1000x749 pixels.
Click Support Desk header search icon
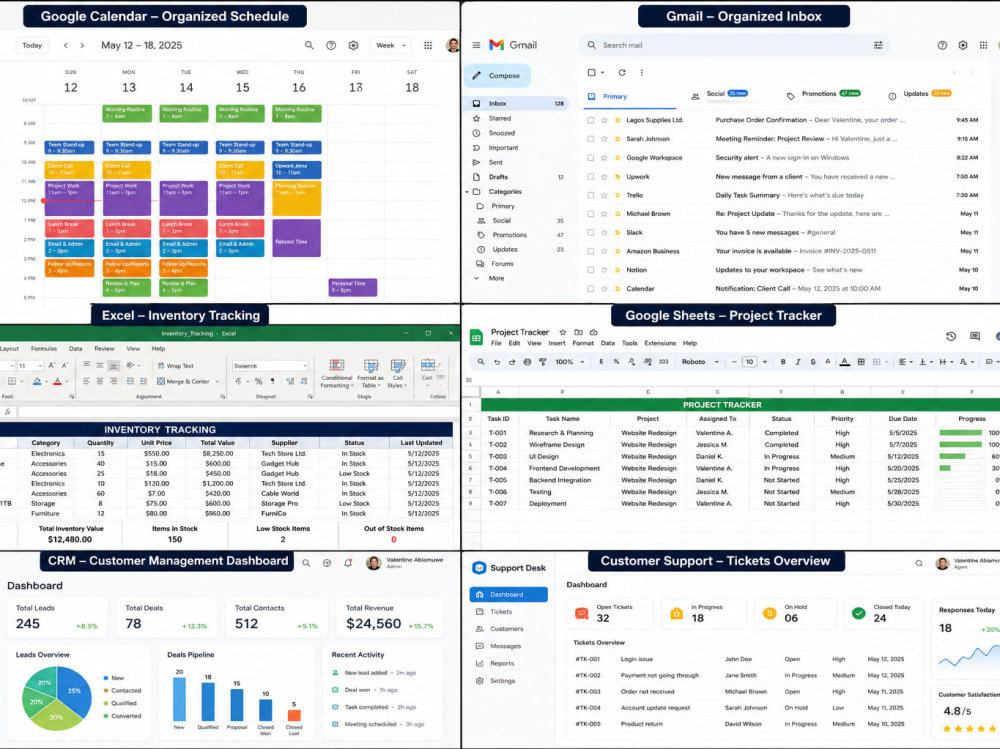[919, 563]
